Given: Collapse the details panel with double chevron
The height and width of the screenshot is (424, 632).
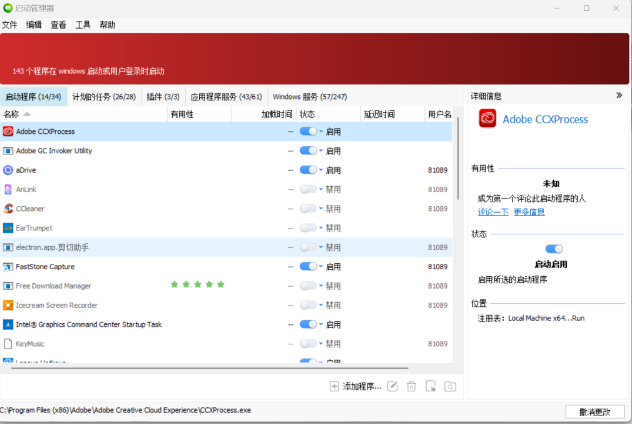Looking at the screenshot, I should click(619, 96).
